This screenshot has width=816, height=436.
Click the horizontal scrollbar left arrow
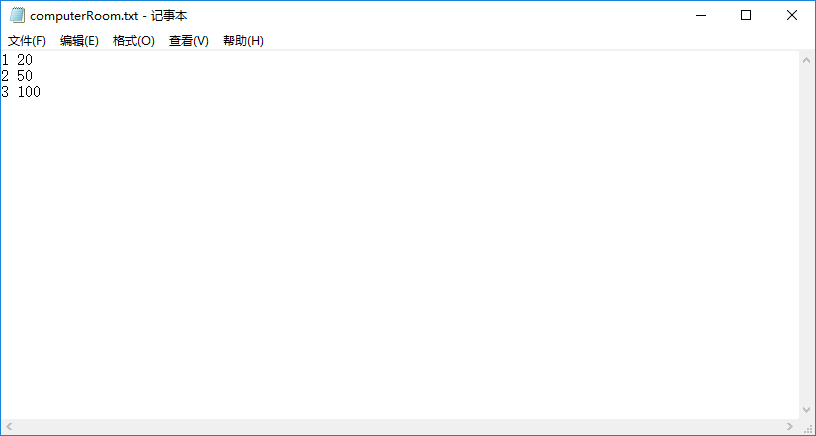tap(8, 427)
